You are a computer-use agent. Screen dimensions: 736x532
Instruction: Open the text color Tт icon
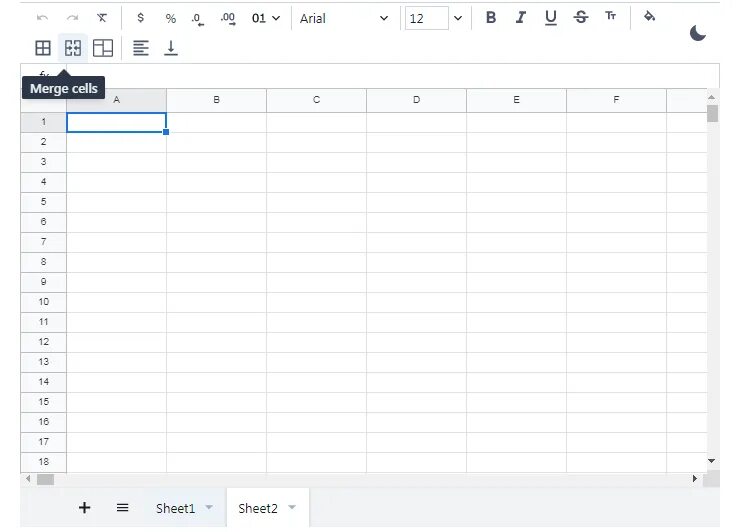611,16
